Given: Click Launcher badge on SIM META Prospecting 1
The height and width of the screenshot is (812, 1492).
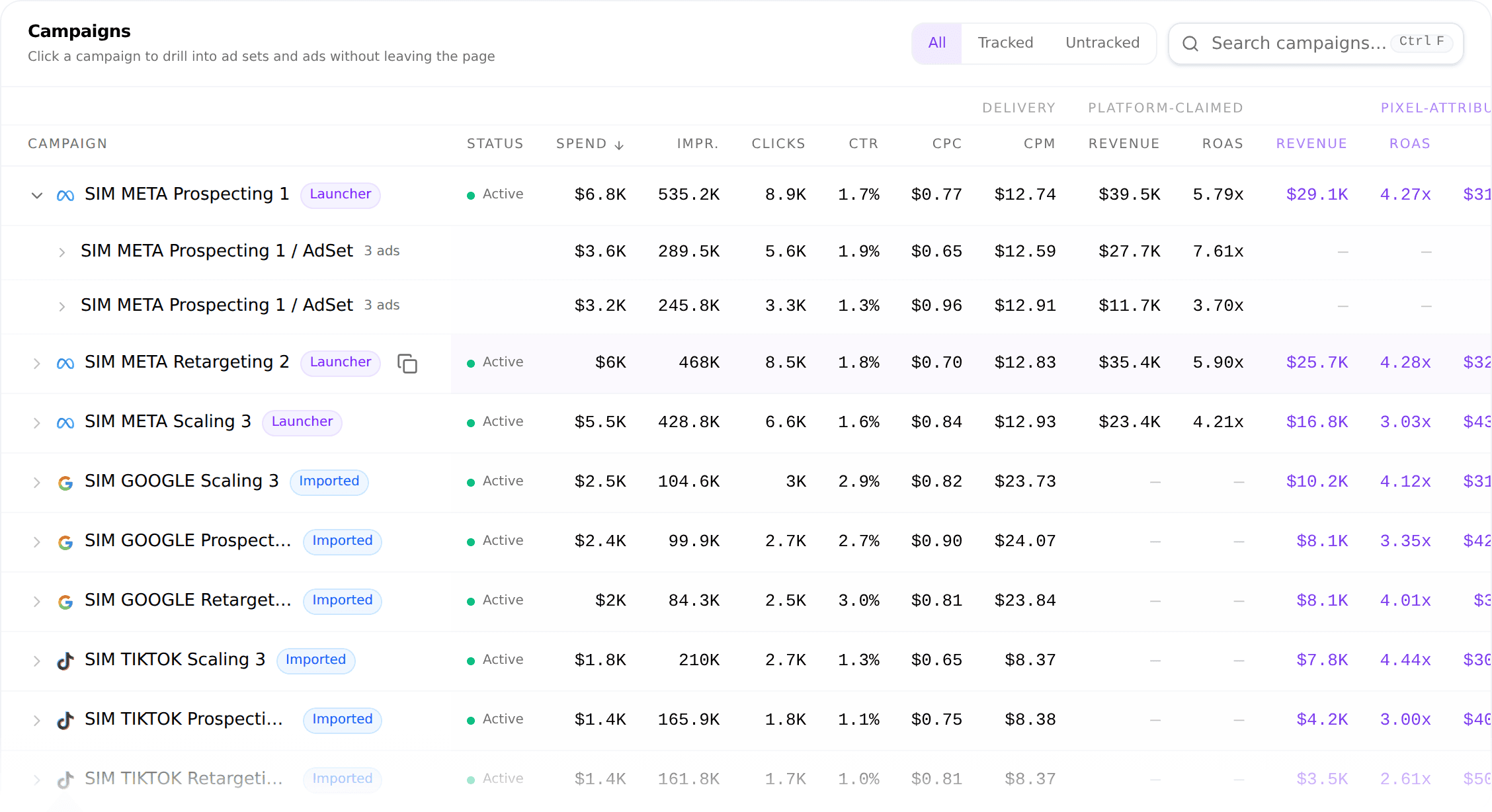Looking at the screenshot, I should point(341,194).
